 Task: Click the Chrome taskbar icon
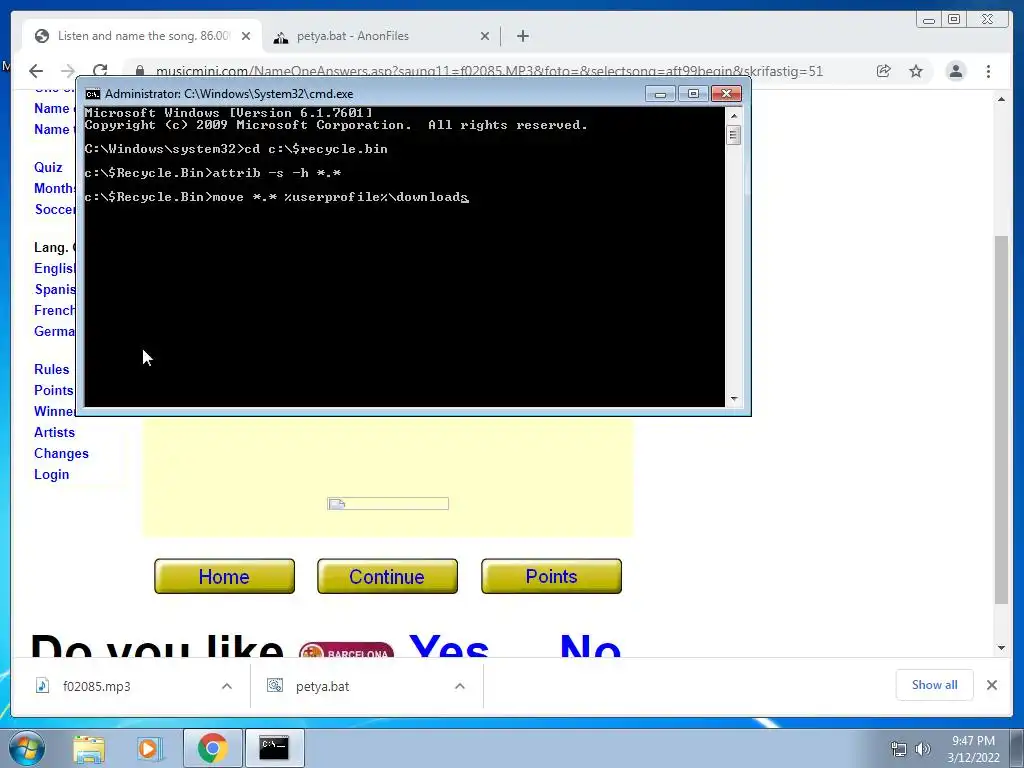[x=212, y=748]
